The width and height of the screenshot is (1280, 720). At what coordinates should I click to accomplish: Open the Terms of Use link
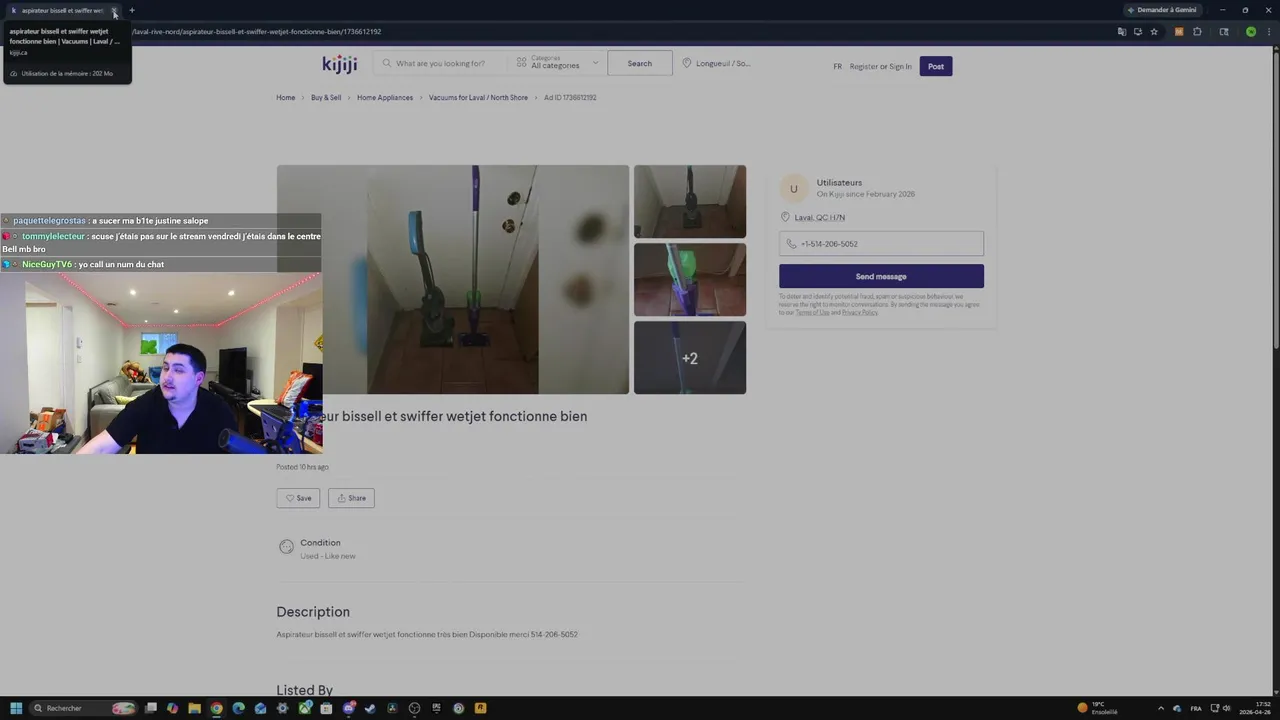tap(812, 313)
